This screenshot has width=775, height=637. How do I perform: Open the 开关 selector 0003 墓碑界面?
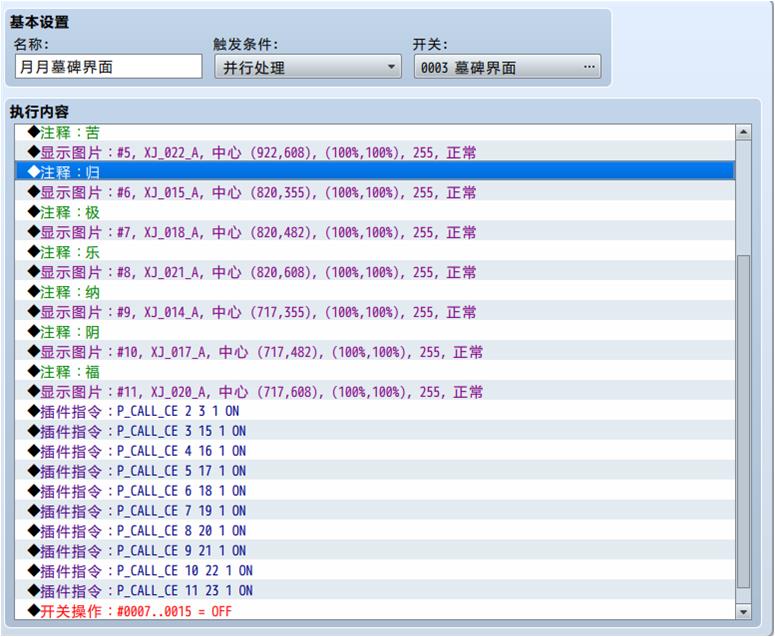(508, 67)
